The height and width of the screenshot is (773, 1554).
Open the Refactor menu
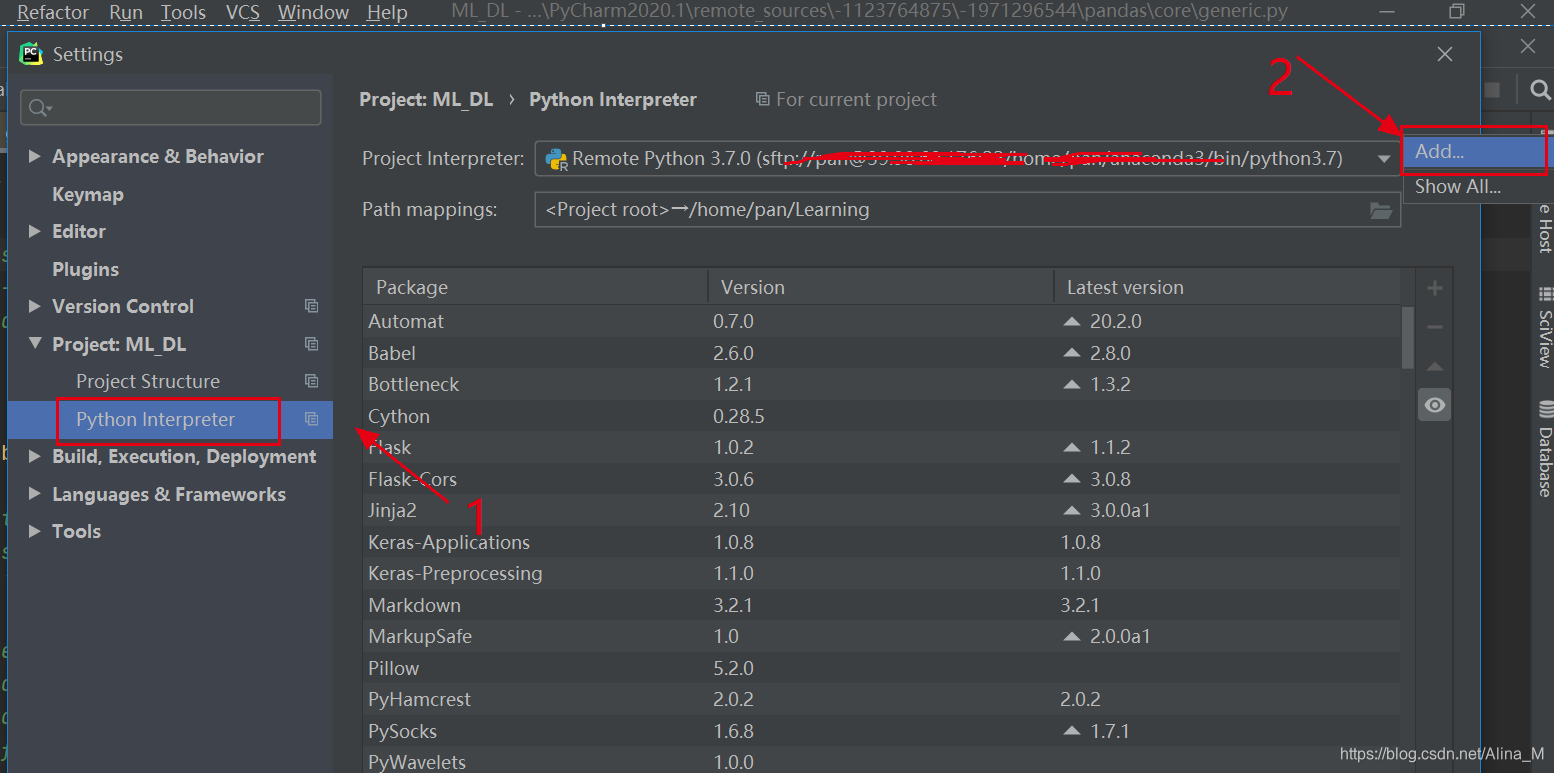(53, 13)
